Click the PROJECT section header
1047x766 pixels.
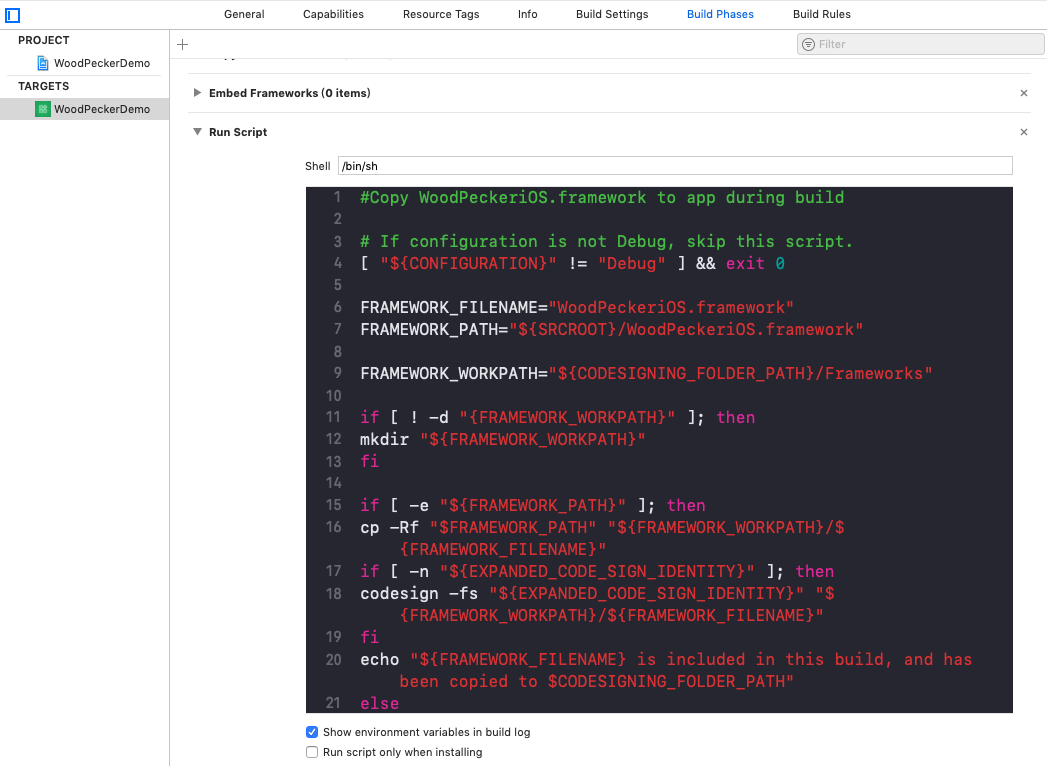(x=43, y=40)
